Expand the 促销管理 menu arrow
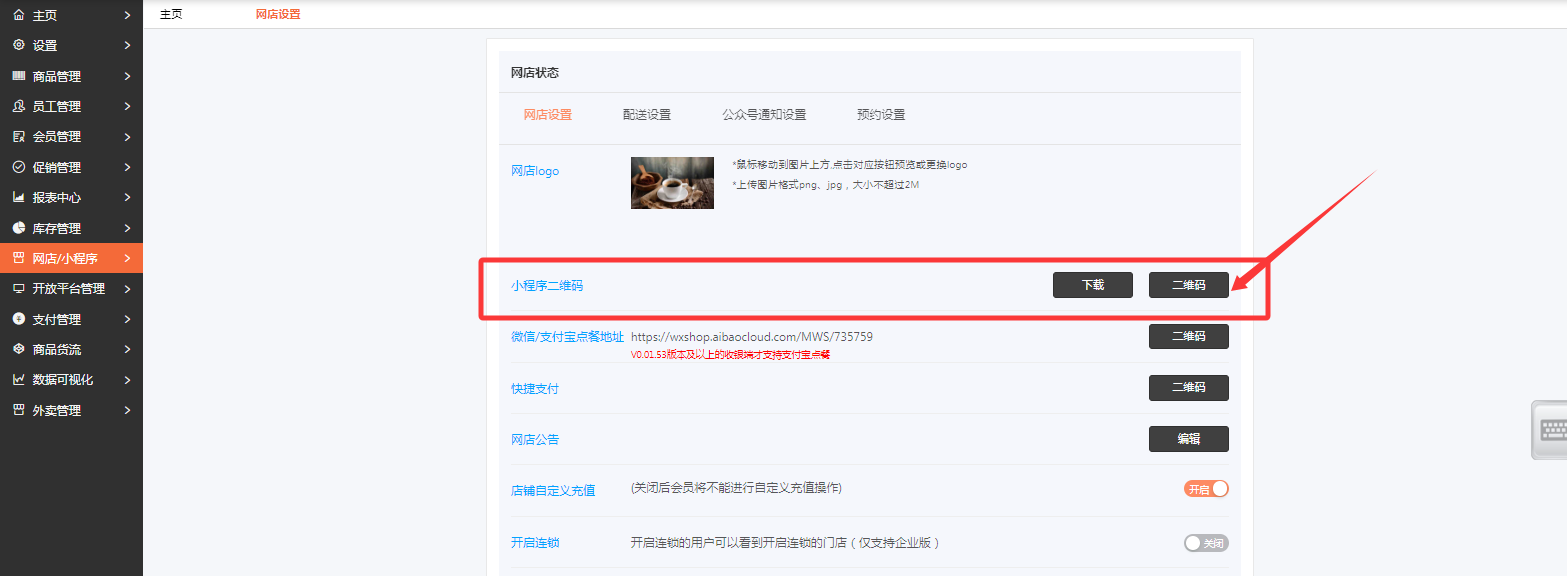The width and height of the screenshot is (1567, 576). [127, 167]
